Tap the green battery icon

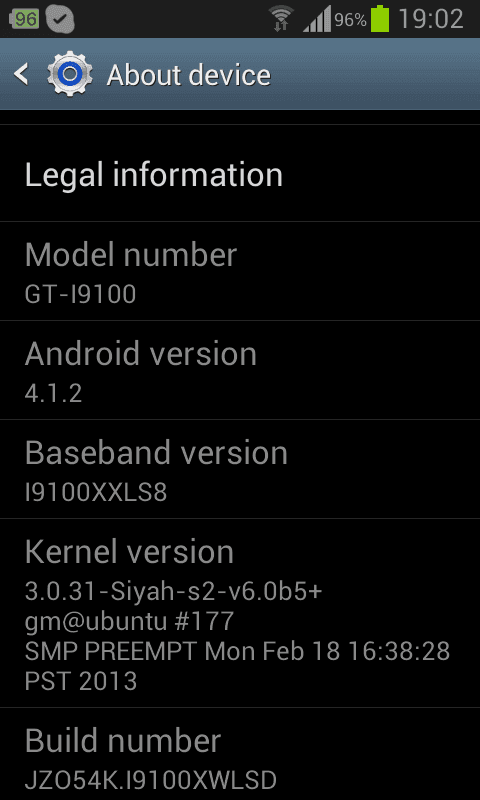point(380,19)
